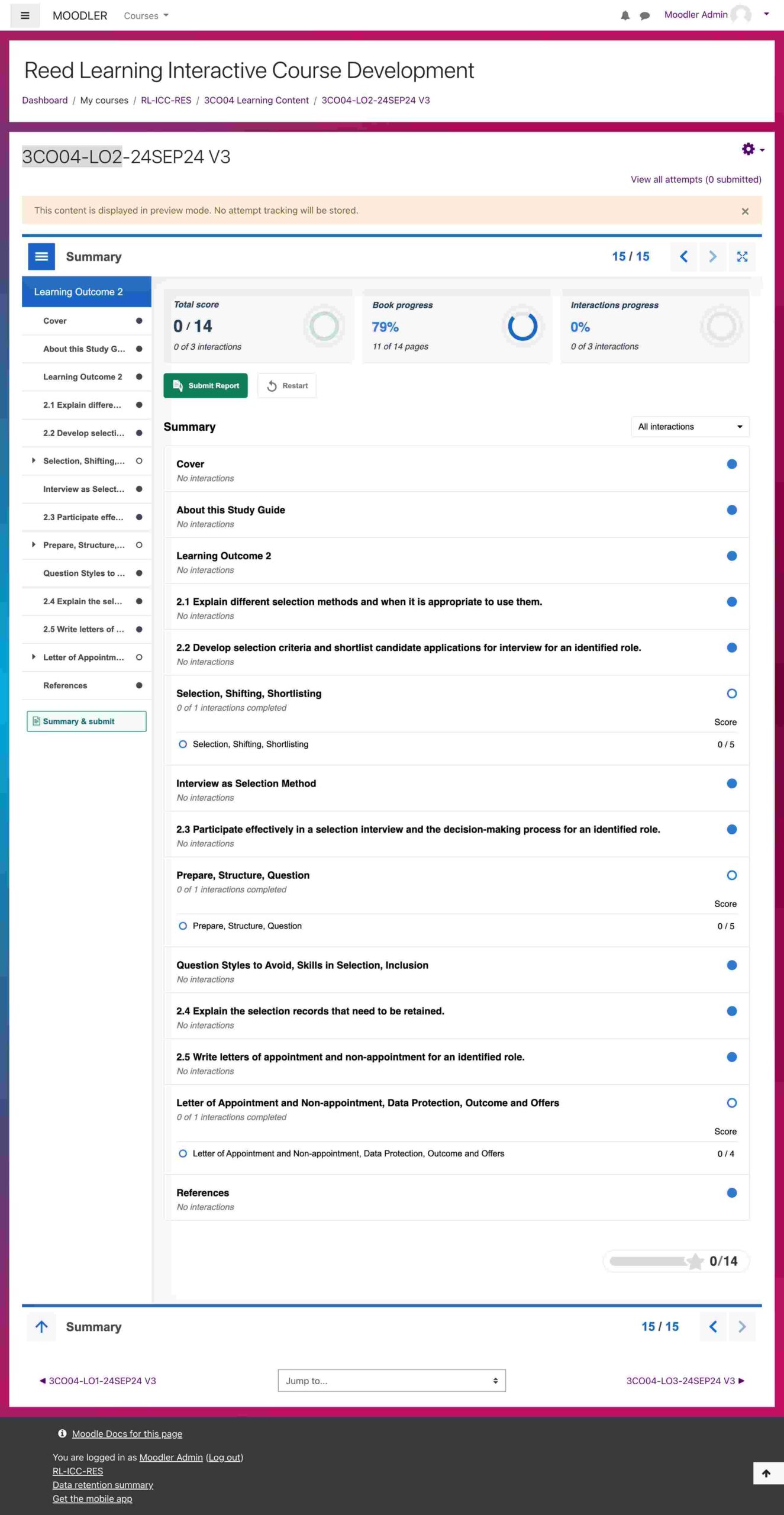Image resolution: width=784 pixels, height=1515 pixels.
Task: Select References in the sidebar
Action: pyautogui.click(x=86, y=686)
